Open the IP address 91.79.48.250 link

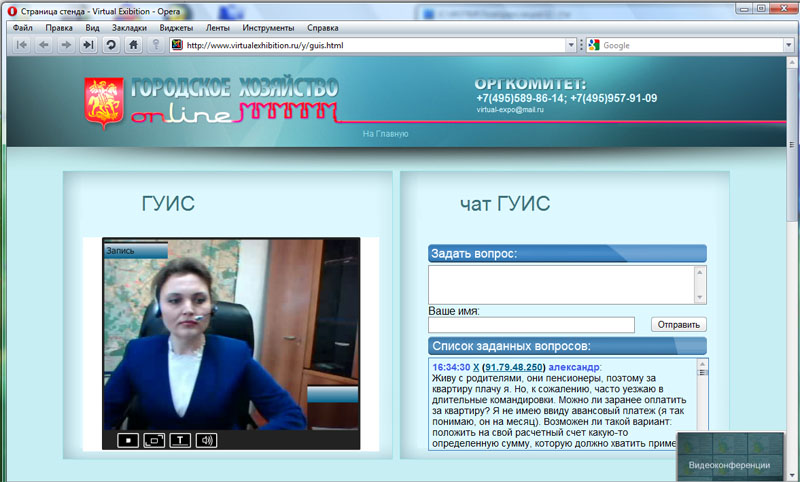[514, 367]
